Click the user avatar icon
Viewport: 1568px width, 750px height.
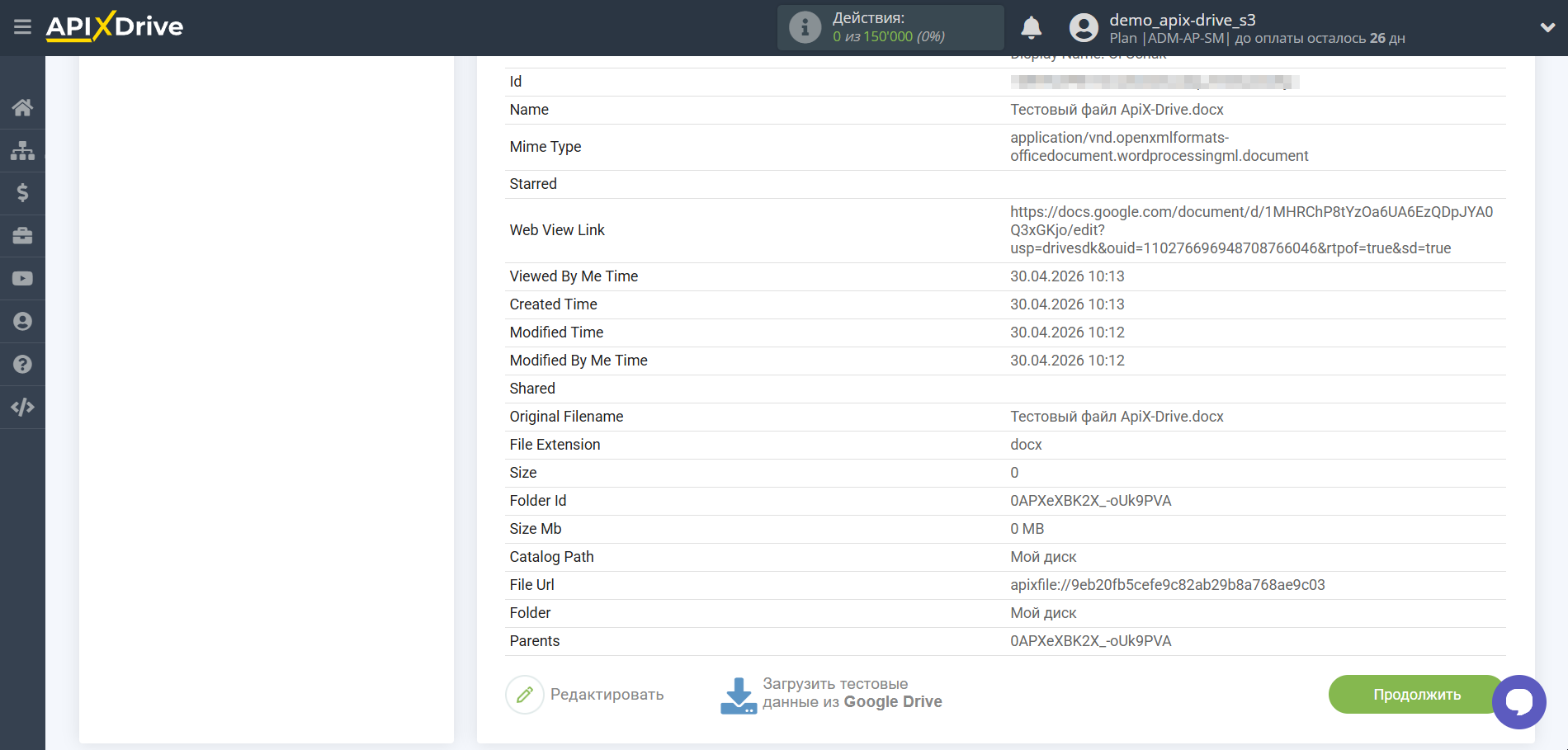pos(1084,28)
